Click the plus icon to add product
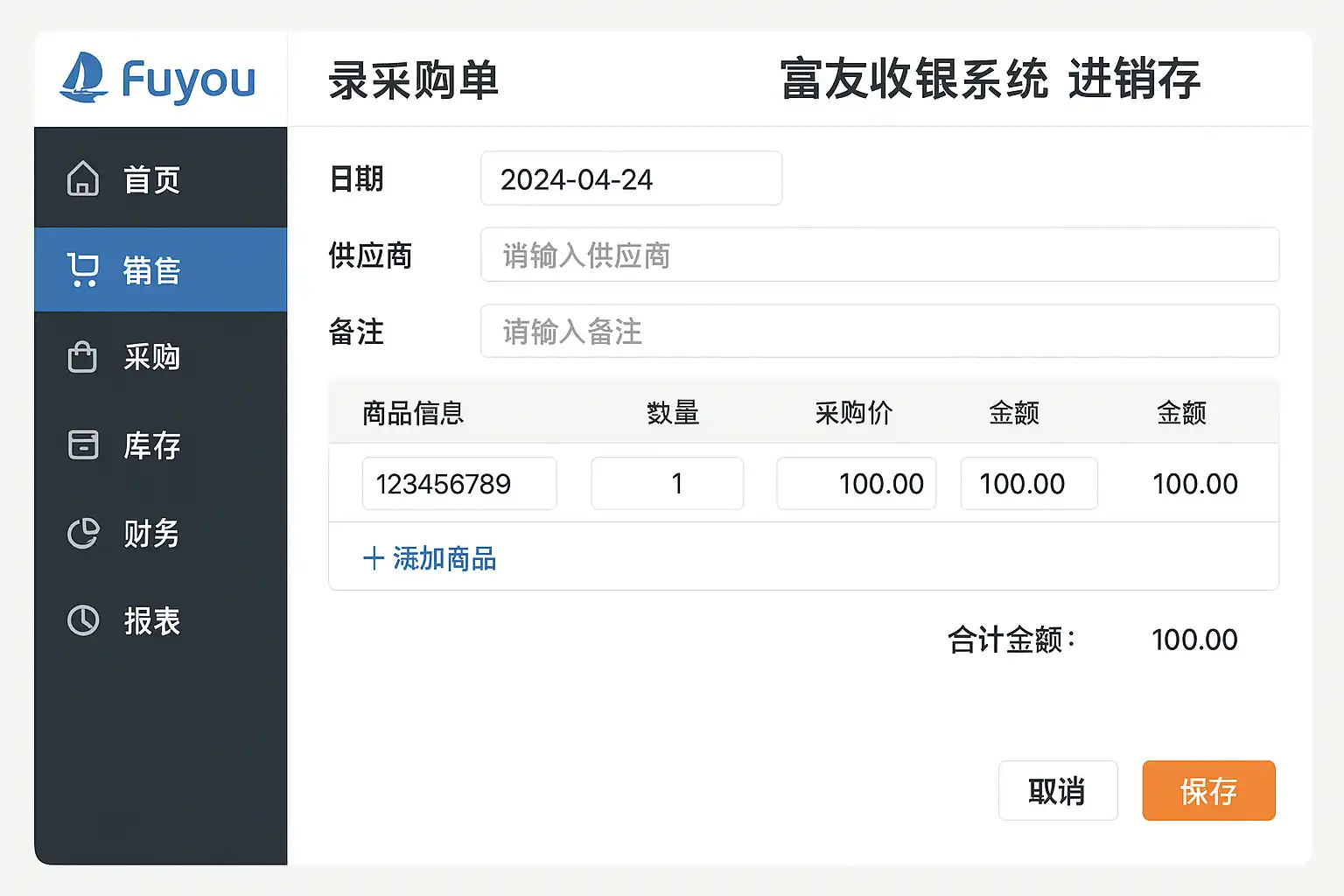Image resolution: width=1344 pixels, height=896 pixels. tap(374, 558)
